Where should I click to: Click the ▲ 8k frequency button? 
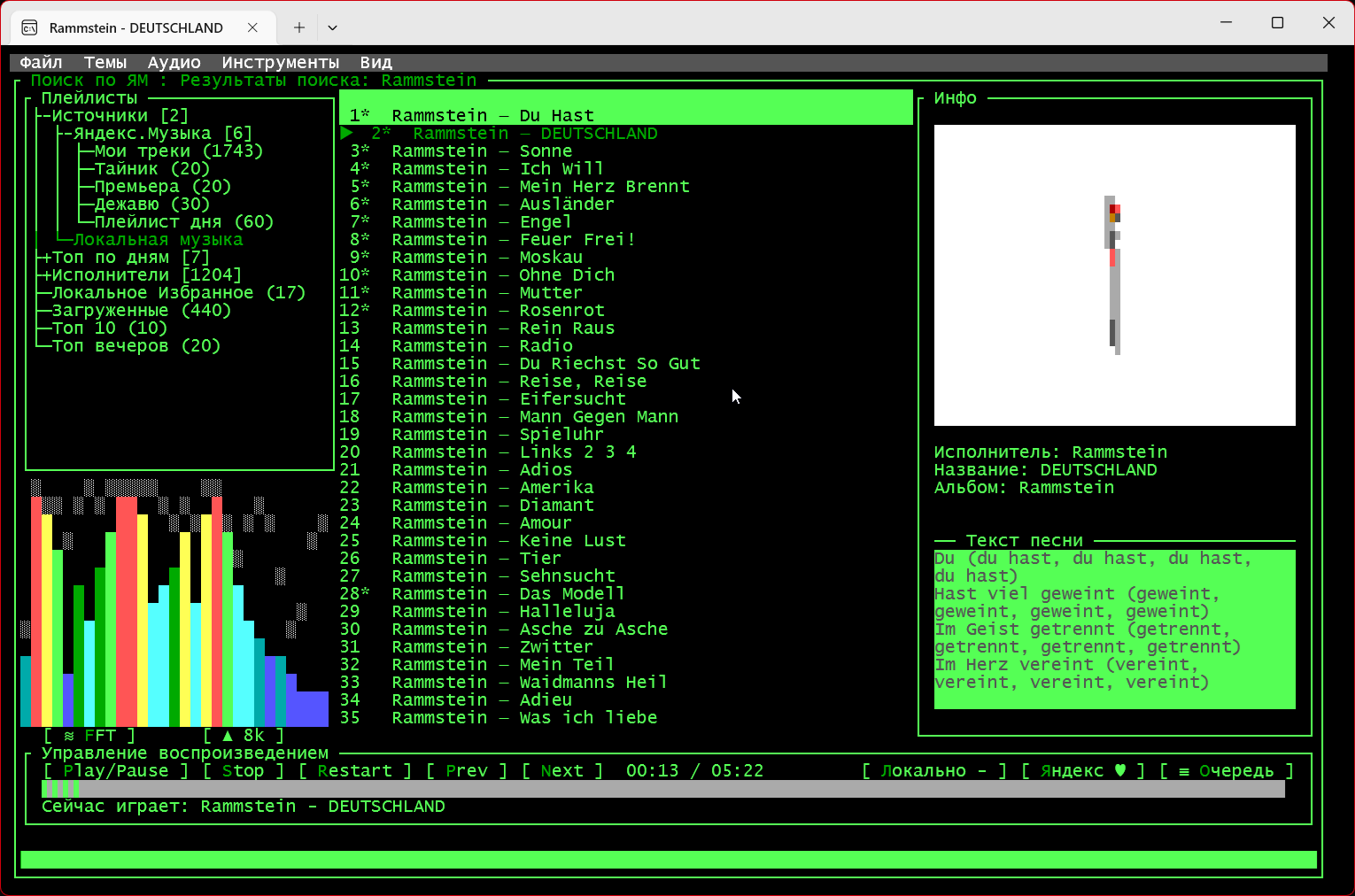(x=244, y=736)
